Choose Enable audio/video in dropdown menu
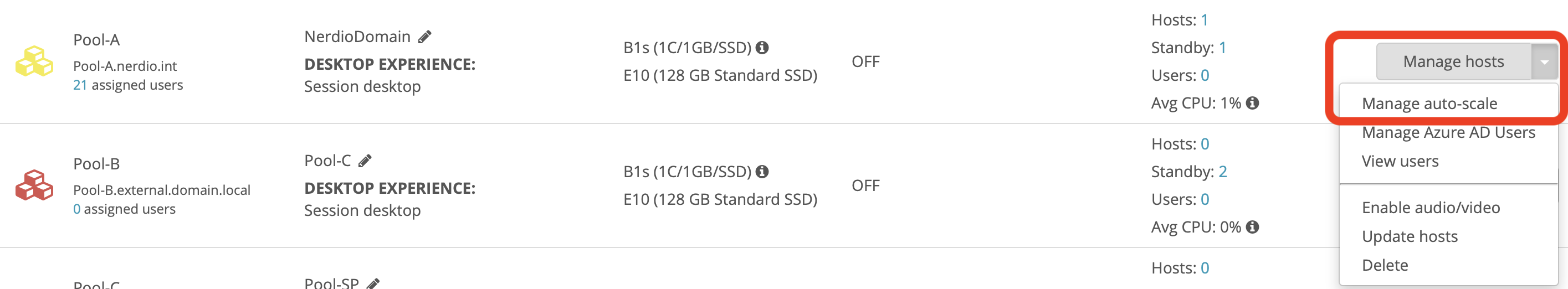The width and height of the screenshot is (1568, 289). pos(1431,208)
